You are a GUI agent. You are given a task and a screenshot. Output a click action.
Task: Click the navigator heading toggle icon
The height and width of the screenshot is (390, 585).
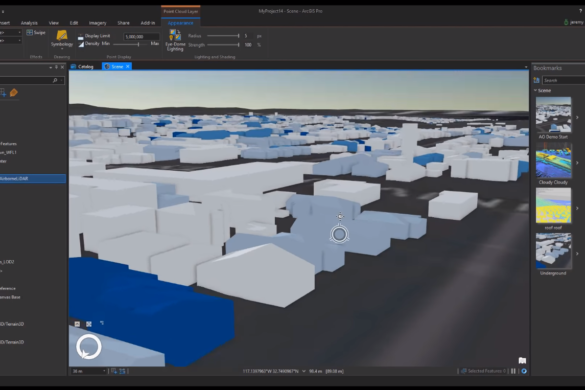102,323
